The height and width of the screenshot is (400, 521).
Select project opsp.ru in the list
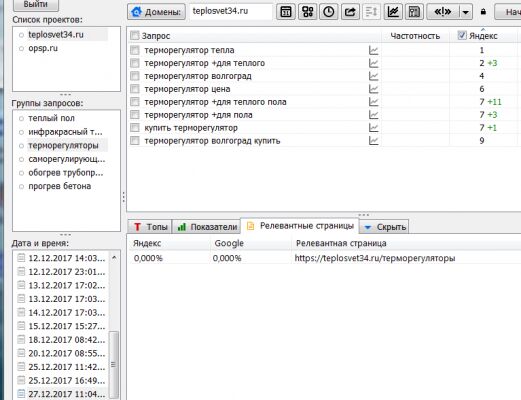43,48
